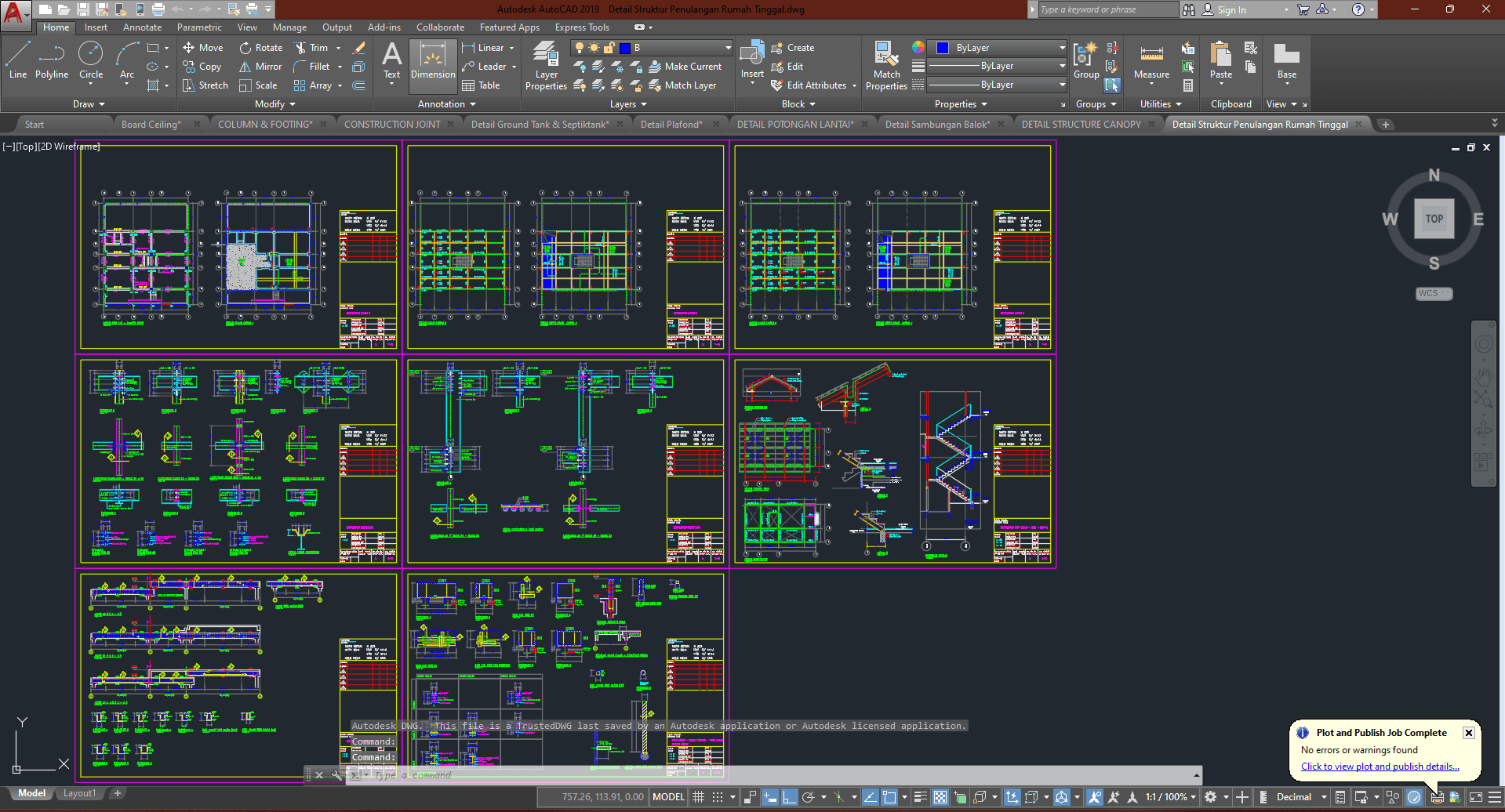Open the Quick Calculator in Utilities
Image resolution: width=1505 pixels, height=812 pixels.
[1188, 85]
